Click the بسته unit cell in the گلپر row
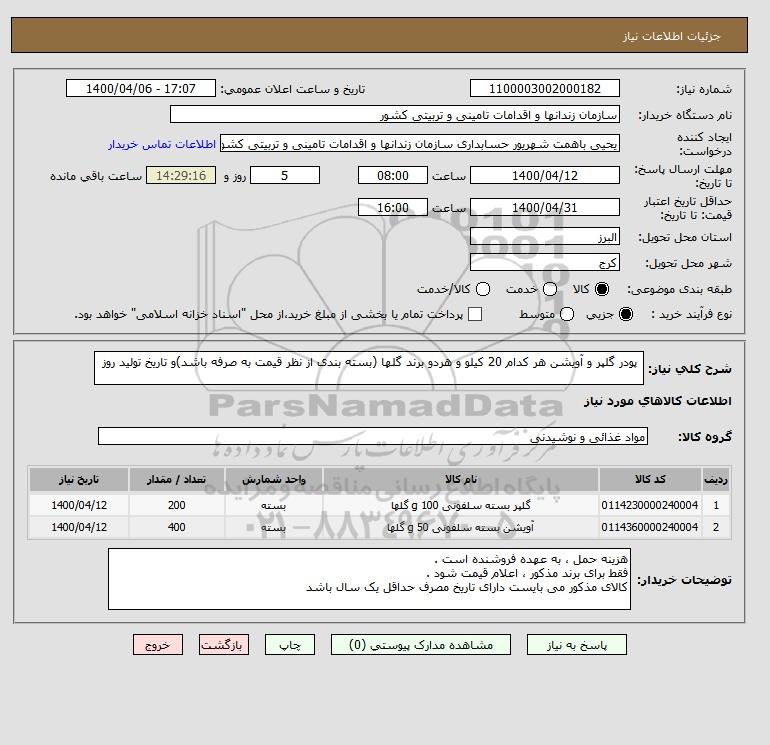 coord(274,505)
